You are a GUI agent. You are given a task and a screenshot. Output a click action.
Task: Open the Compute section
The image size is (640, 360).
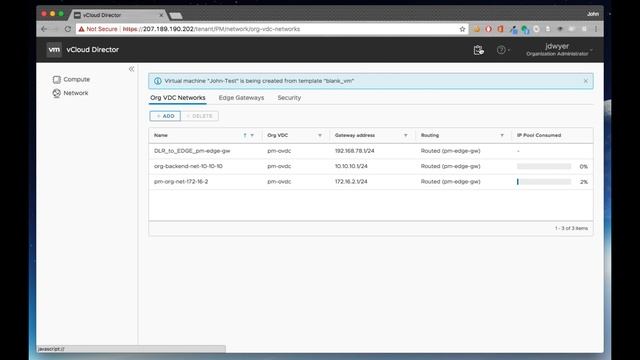[x=71, y=79]
